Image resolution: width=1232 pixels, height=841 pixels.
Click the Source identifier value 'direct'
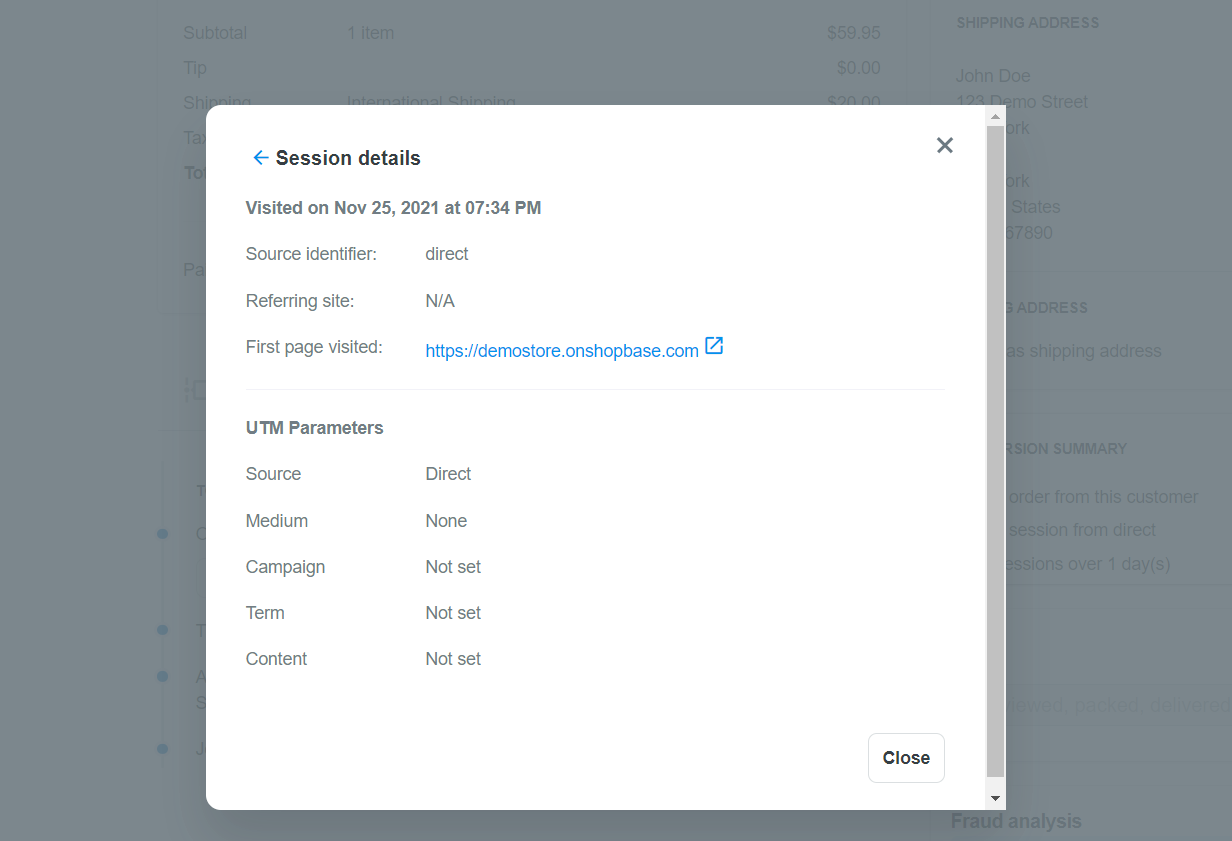[x=447, y=254]
